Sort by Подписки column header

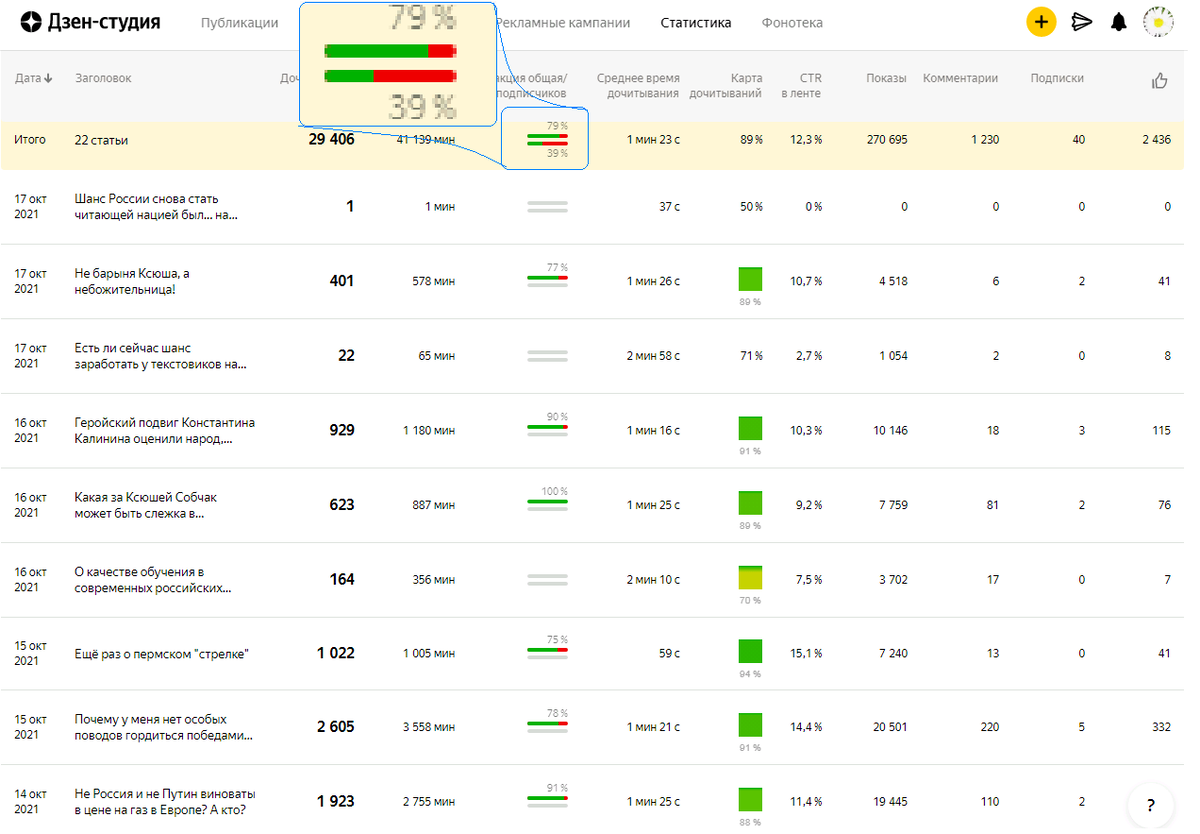[x=1057, y=78]
